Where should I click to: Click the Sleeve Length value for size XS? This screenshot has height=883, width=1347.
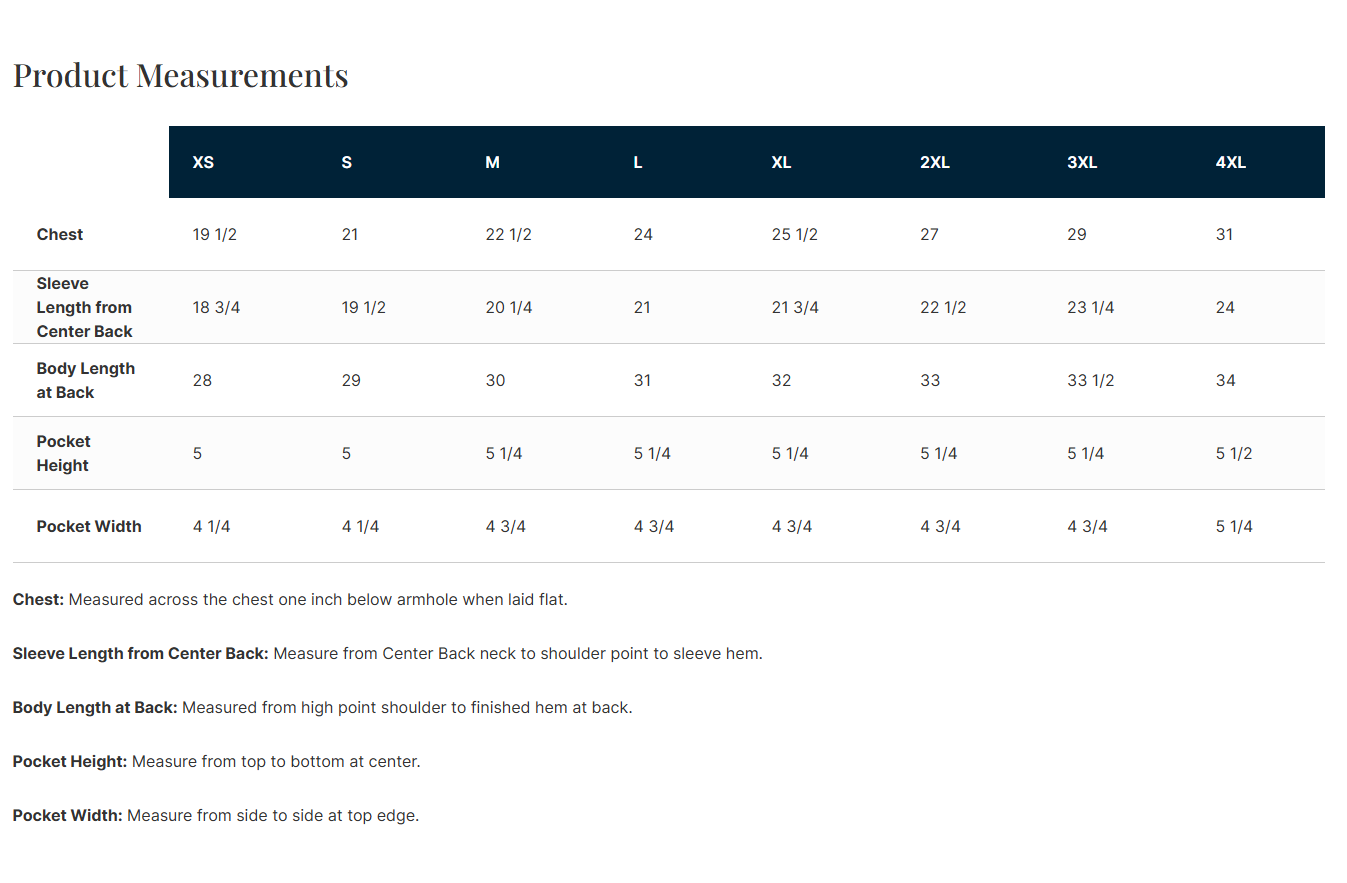point(216,307)
